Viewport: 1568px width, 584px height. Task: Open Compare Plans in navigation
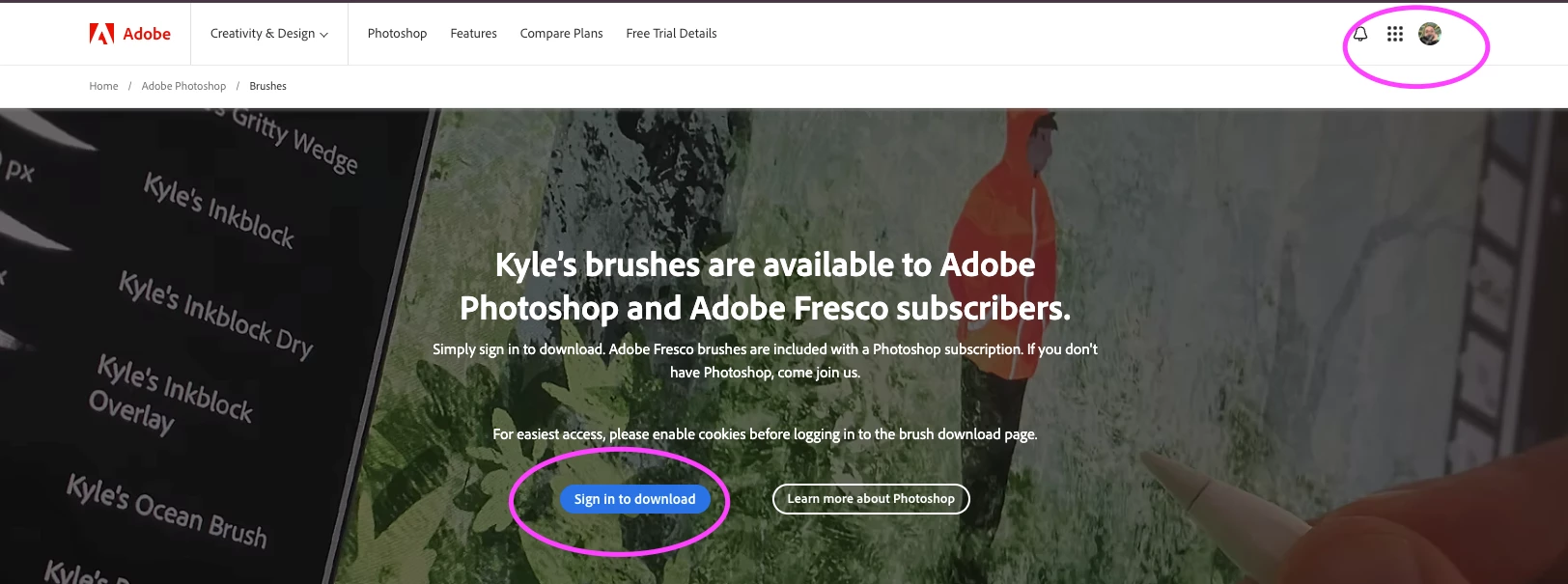(561, 34)
